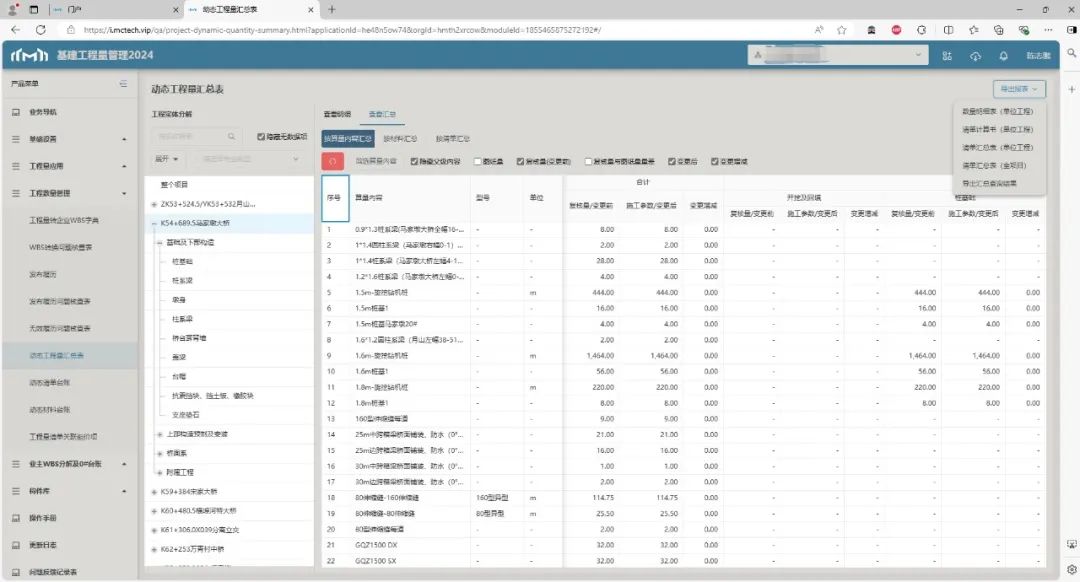Open 发布版历 sidebar link
1080x582 pixels.
tap(42, 274)
